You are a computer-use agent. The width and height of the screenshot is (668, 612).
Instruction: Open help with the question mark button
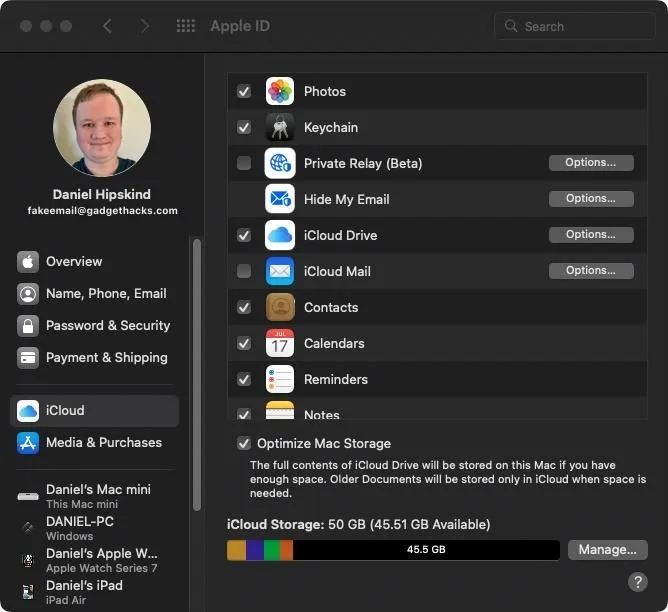637,582
